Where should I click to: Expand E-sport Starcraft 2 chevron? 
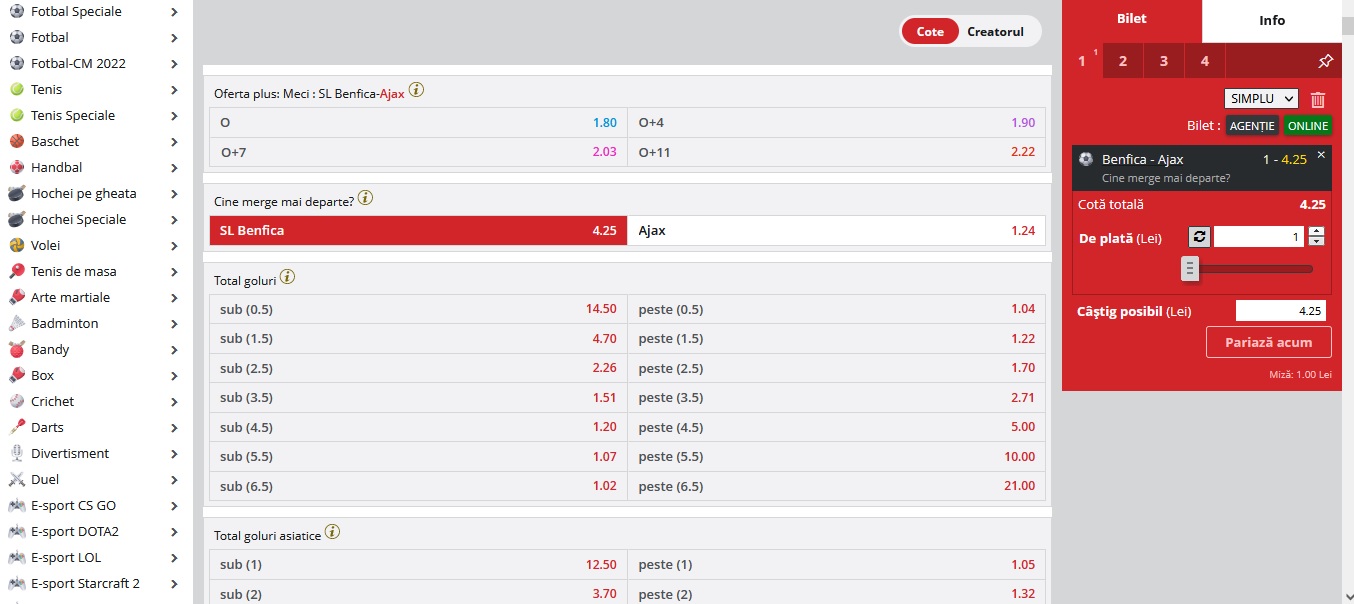[x=174, y=584]
